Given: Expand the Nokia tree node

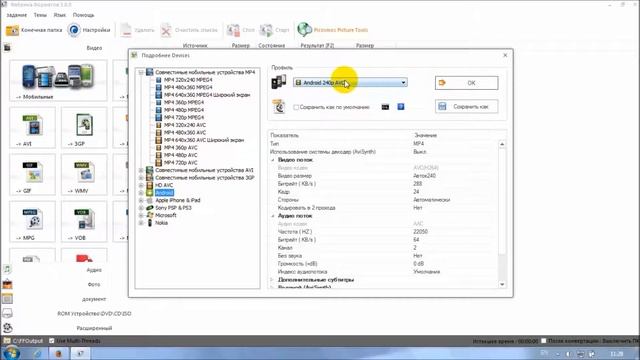Looking at the screenshot, I should pyautogui.click(x=141, y=223).
